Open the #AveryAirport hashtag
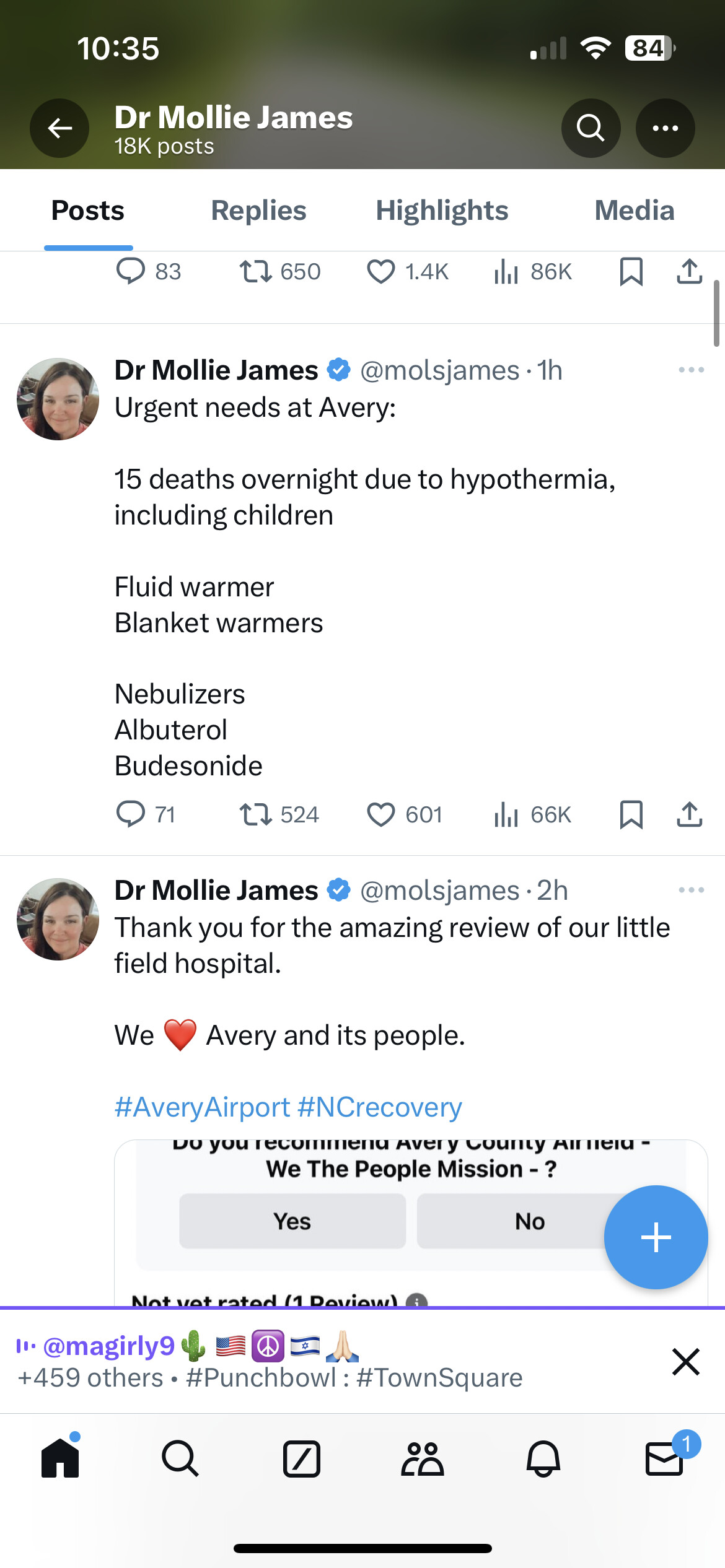Screen dimensions: 725x1568 point(202,1107)
